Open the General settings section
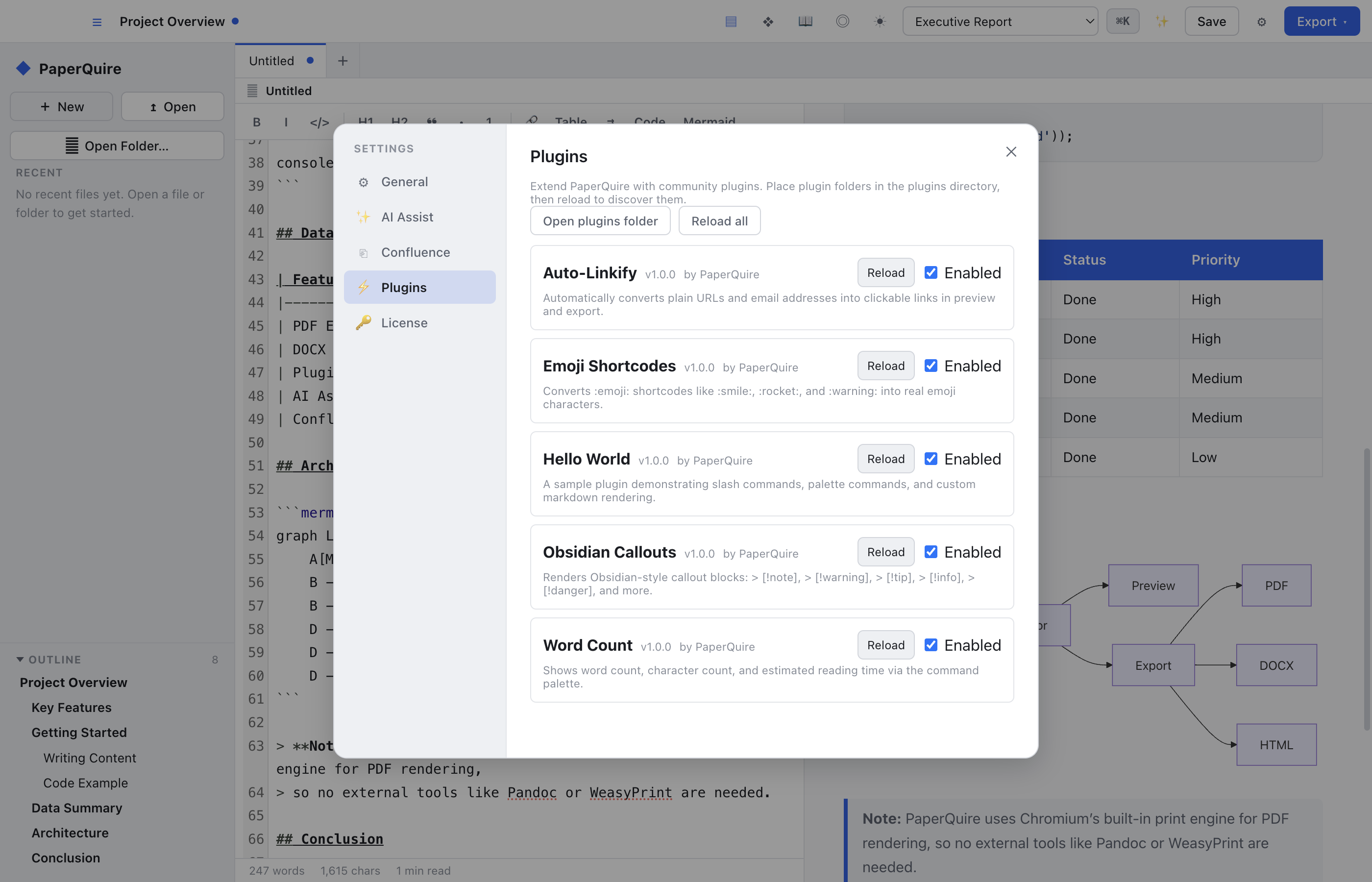This screenshot has width=1372, height=882. click(x=419, y=182)
